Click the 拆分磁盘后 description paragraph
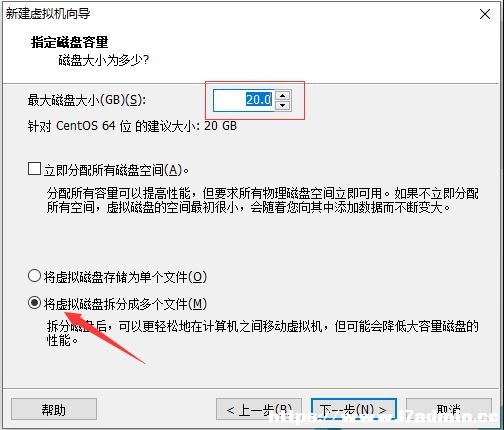 click(x=263, y=333)
